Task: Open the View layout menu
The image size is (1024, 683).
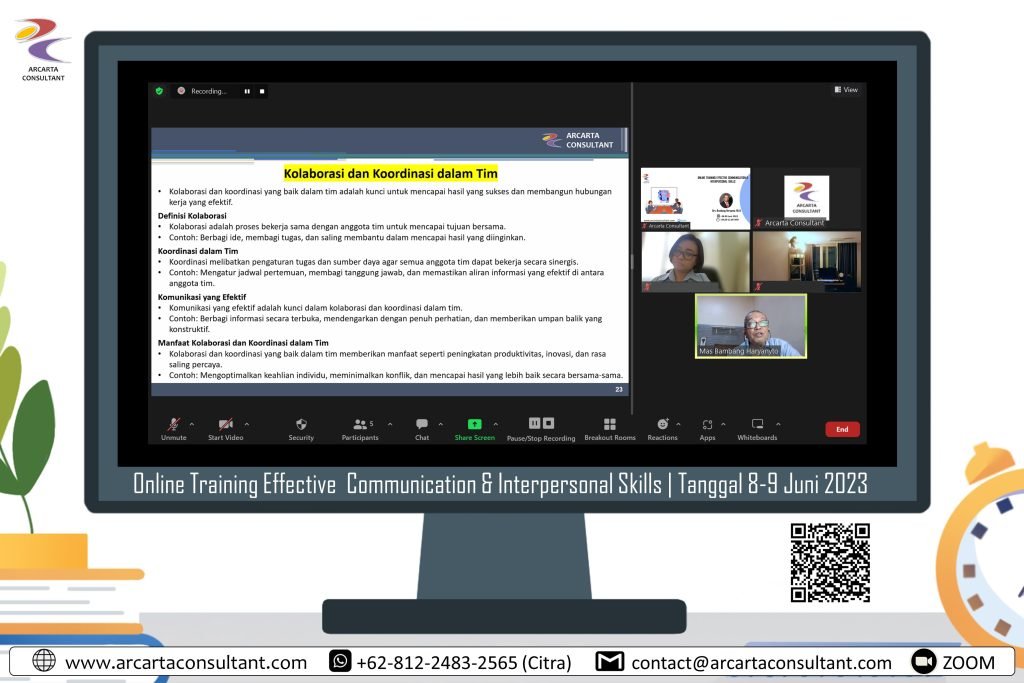Action: (846, 90)
